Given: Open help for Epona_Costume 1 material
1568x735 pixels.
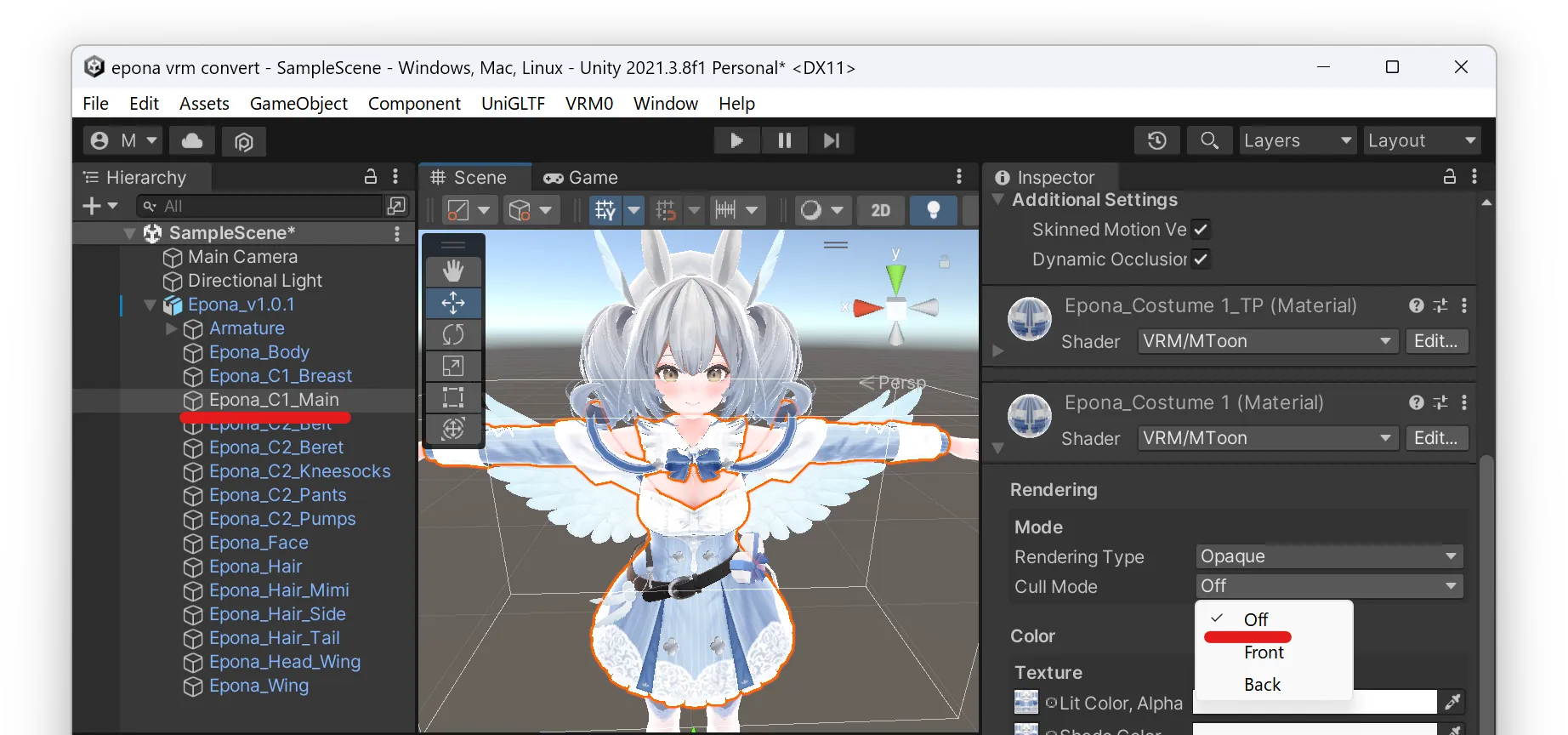Looking at the screenshot, I should [1416, 402].
